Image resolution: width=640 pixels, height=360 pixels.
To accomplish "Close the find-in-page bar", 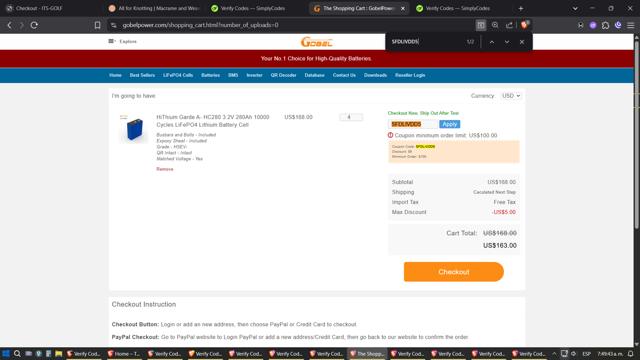I will [x=522, y=42].
